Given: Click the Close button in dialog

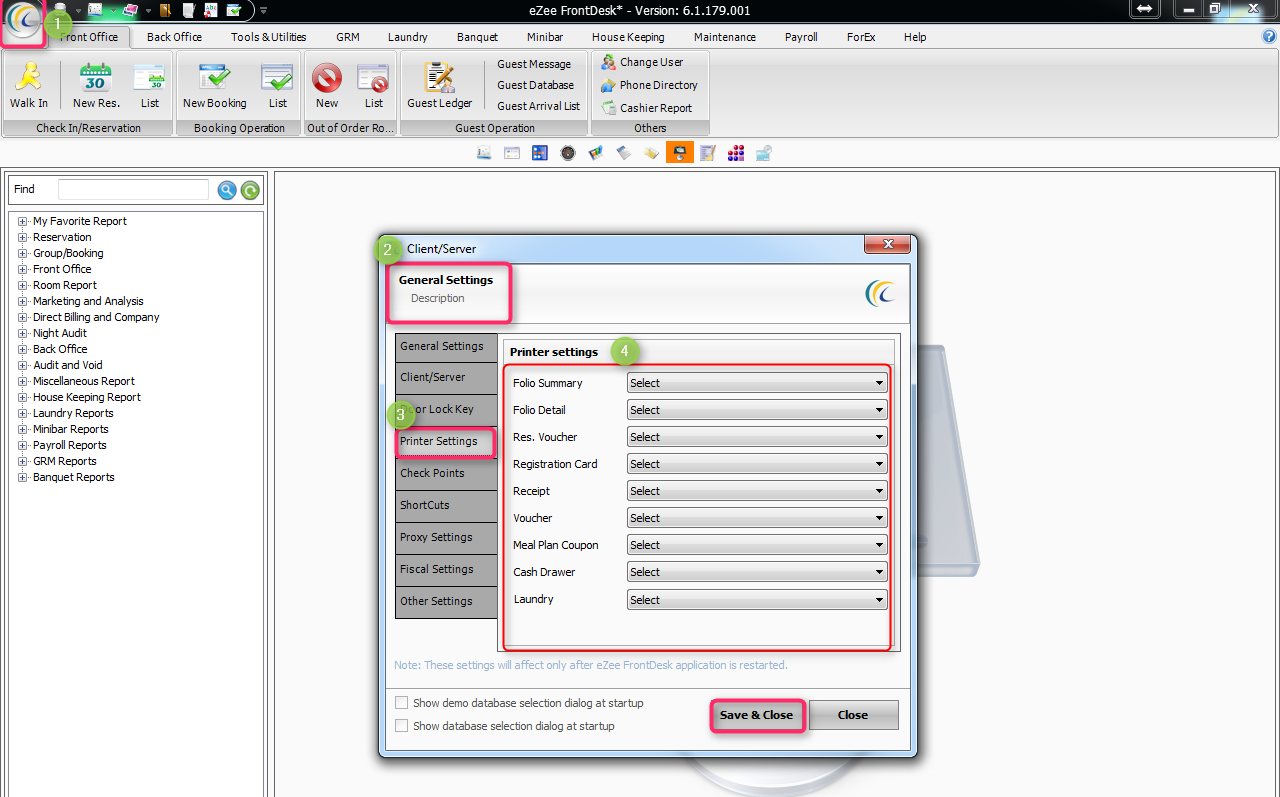Looking at the screenshot, I should [x=853, y=715].
